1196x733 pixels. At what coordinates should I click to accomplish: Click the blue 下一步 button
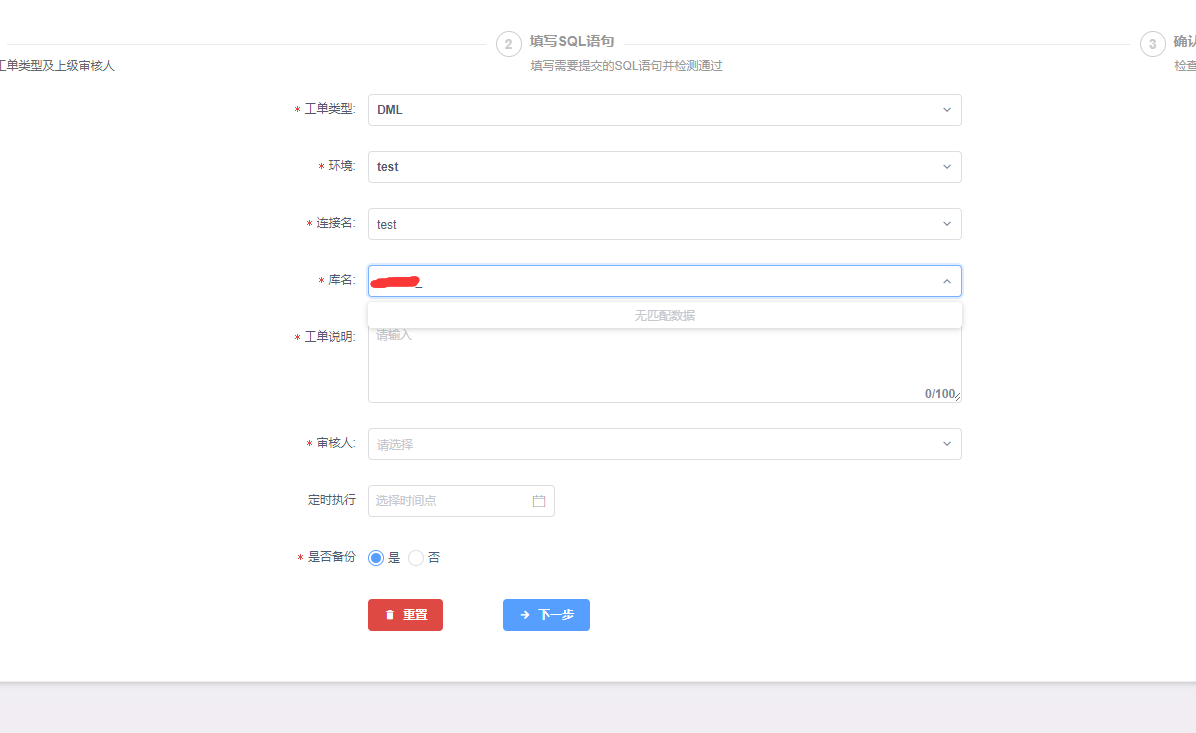pos(546,615)
